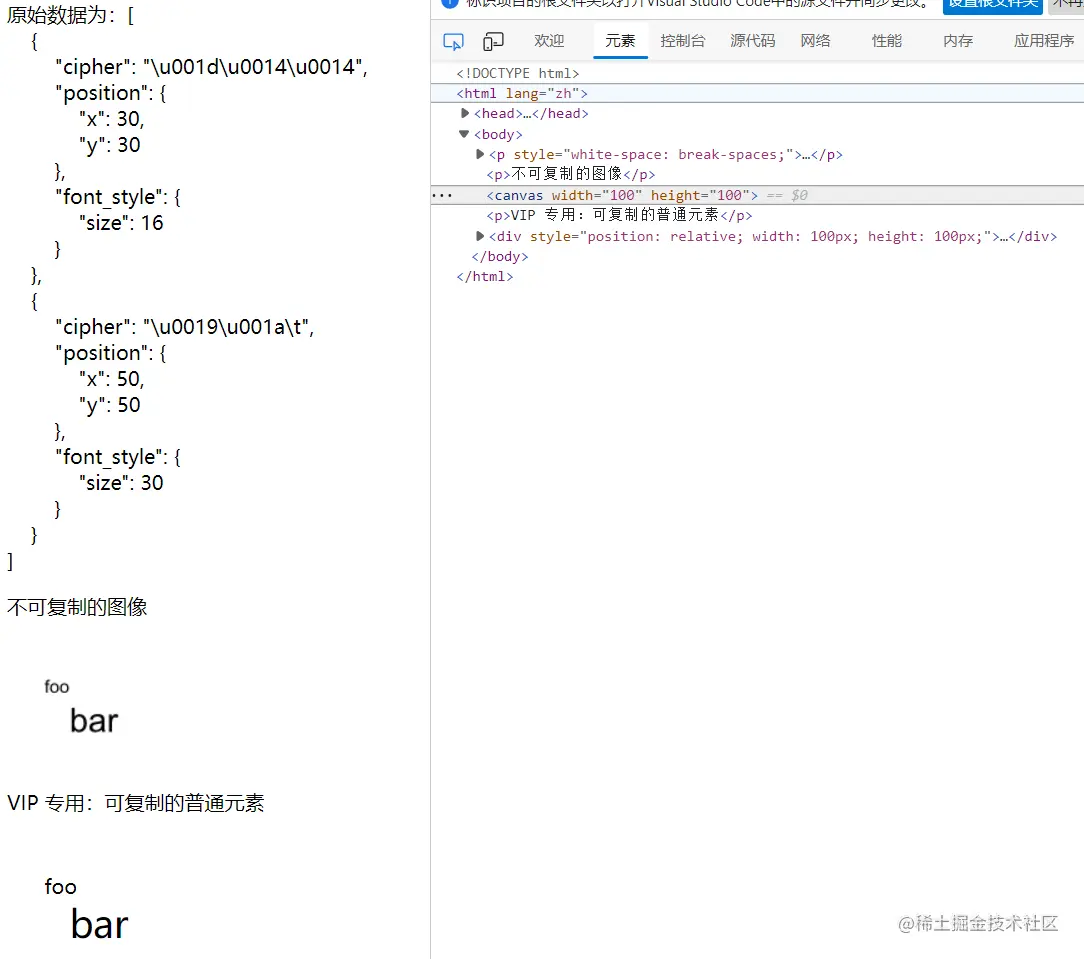Viewport: 1084px width, 959px height.
Task: Click the "size": 30 value line
Action: click(x=121, y=483)
